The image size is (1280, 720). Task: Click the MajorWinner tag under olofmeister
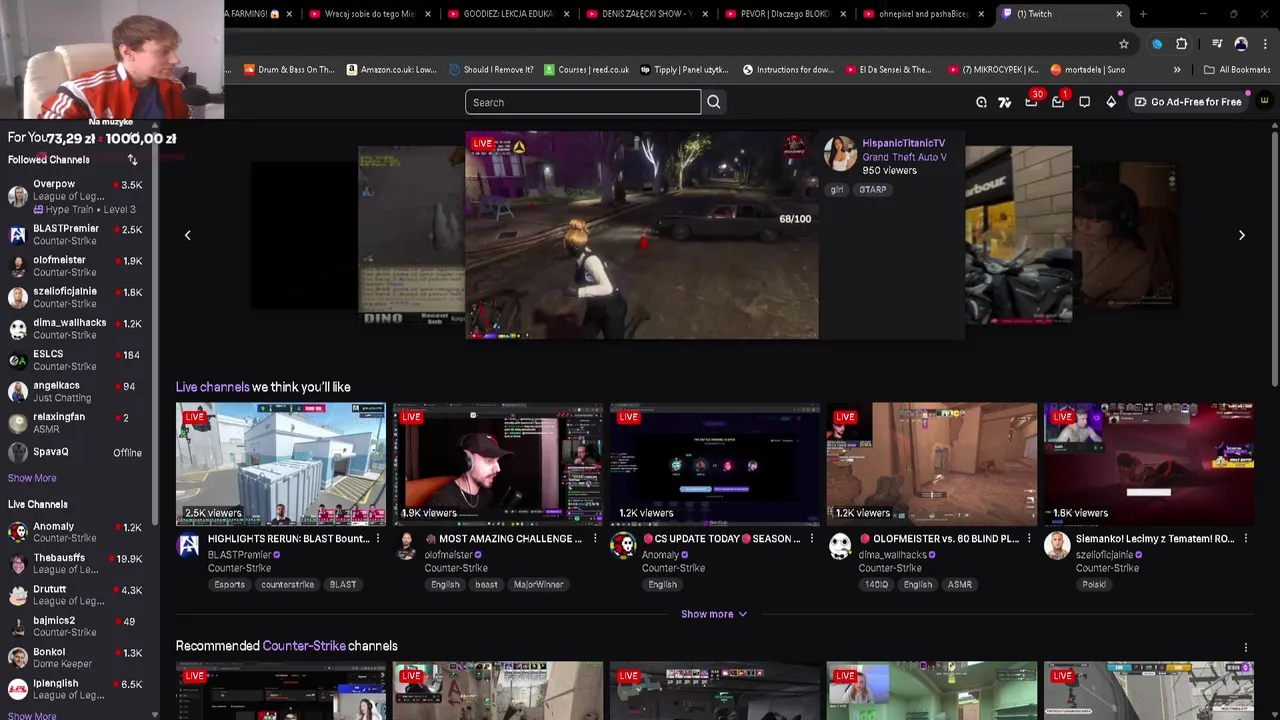click(539, 585)
